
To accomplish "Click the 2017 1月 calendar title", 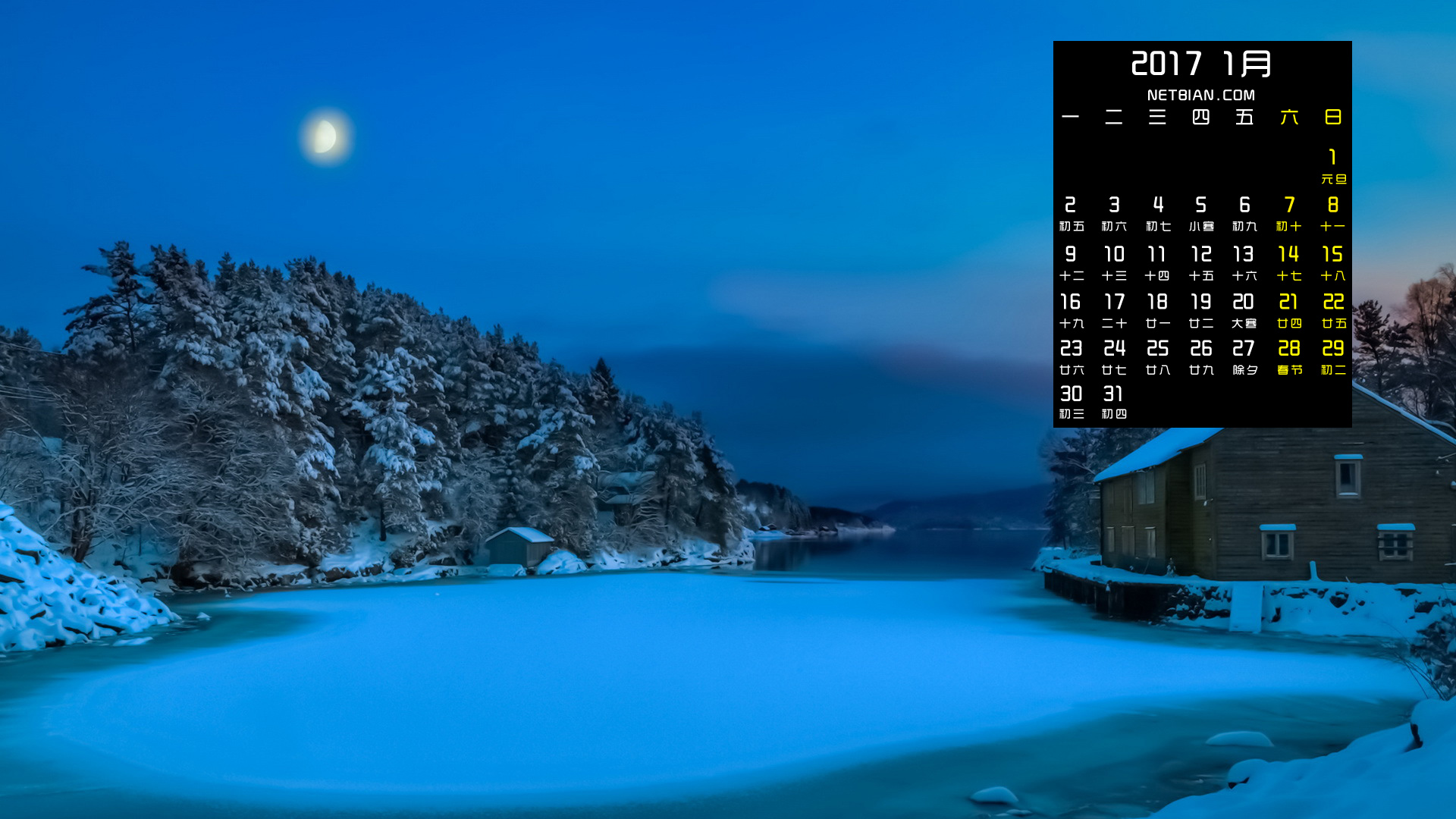I will pyautogui.click(x=1201, y=64).
